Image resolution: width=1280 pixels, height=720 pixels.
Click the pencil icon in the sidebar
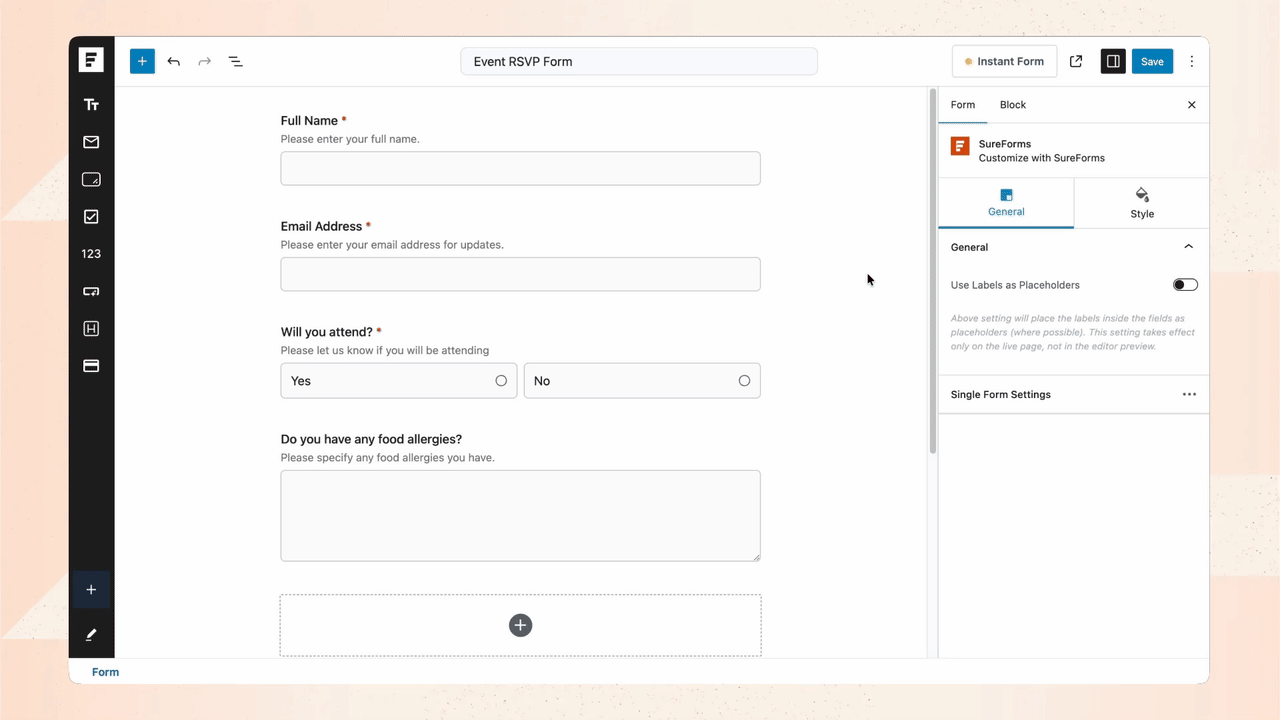(91, 634)
